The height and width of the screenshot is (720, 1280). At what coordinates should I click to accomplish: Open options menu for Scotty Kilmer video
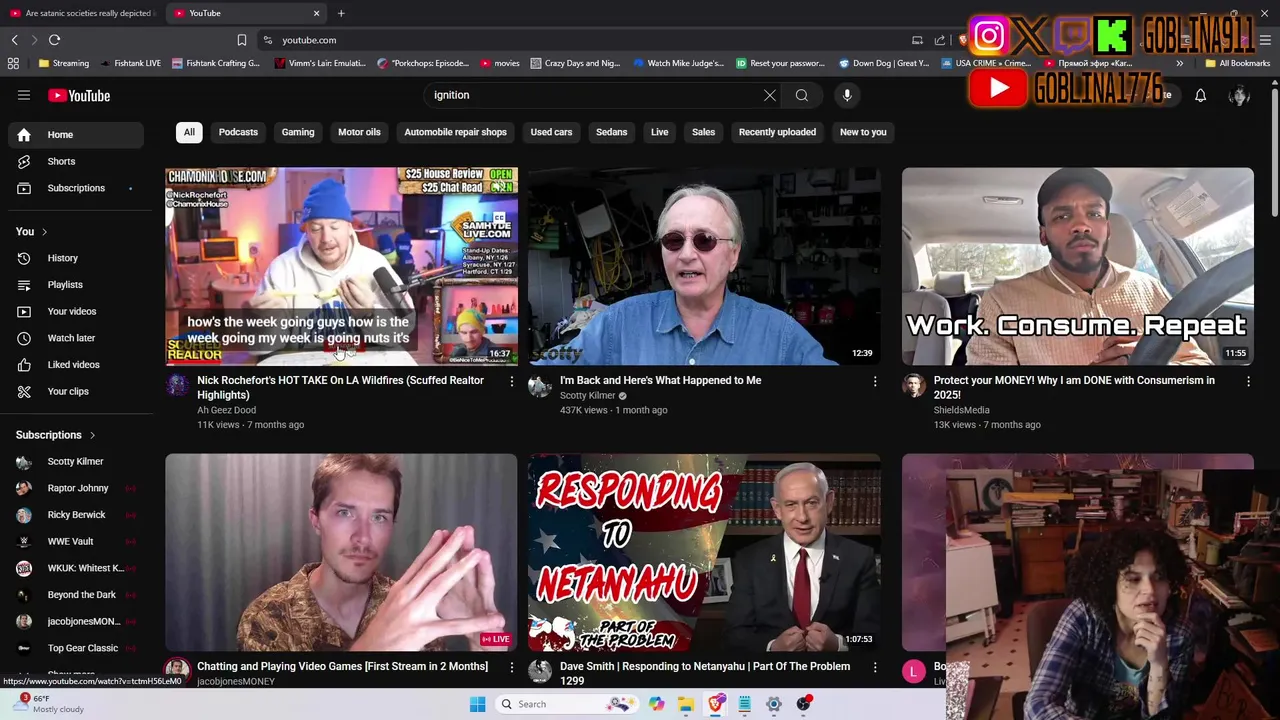pos(875,381)
